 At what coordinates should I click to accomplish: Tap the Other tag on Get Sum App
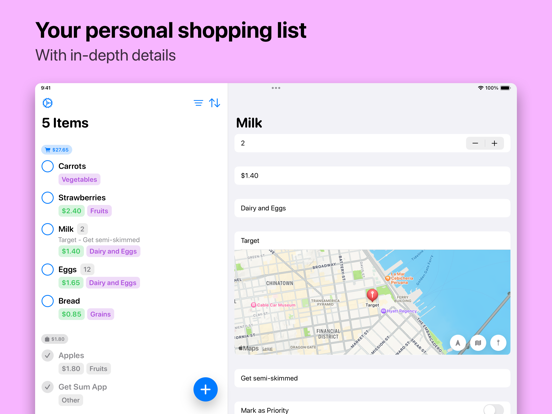pos(71,400)
